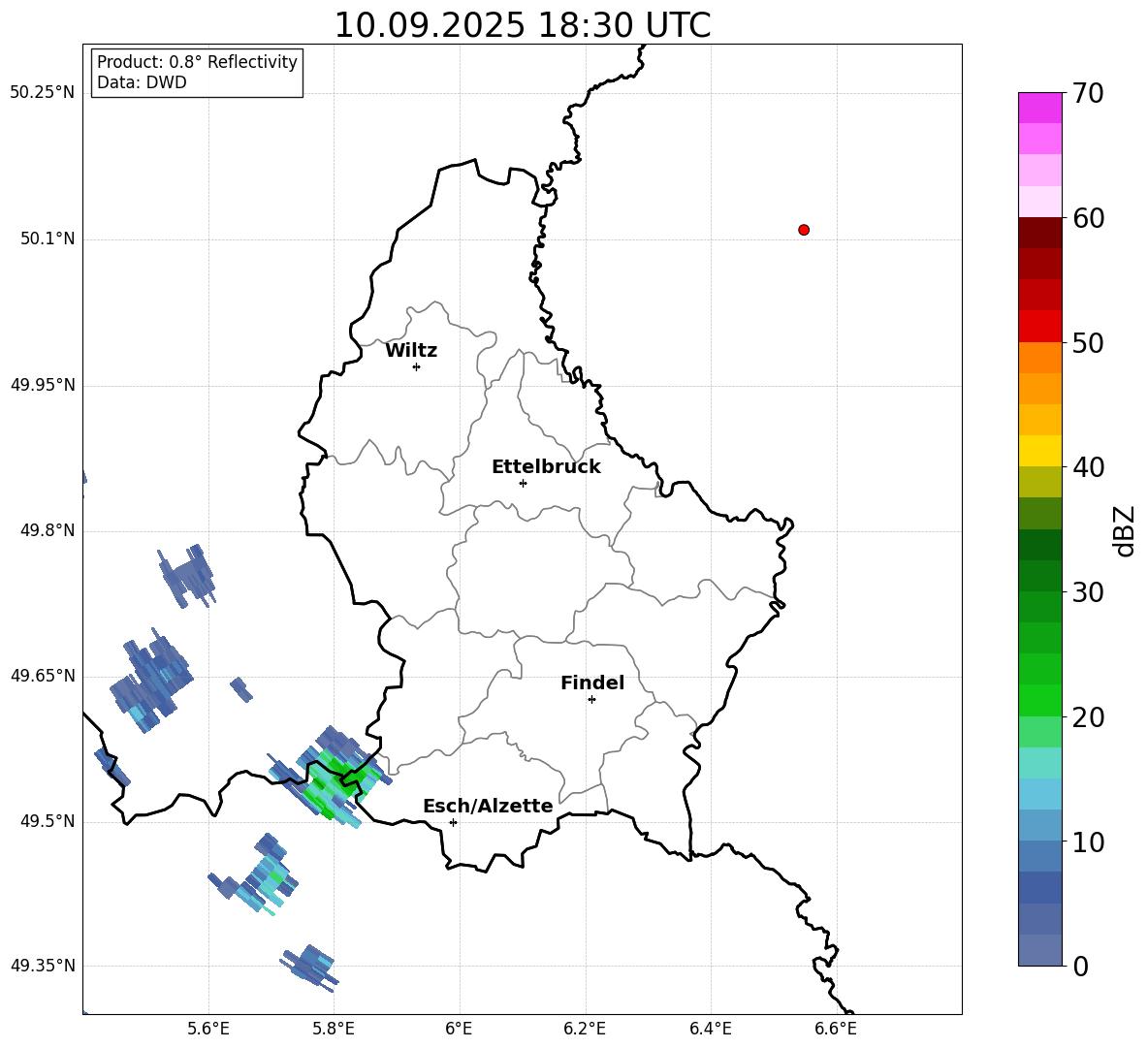Select the Esch/Alzette city label

point(488,806)
